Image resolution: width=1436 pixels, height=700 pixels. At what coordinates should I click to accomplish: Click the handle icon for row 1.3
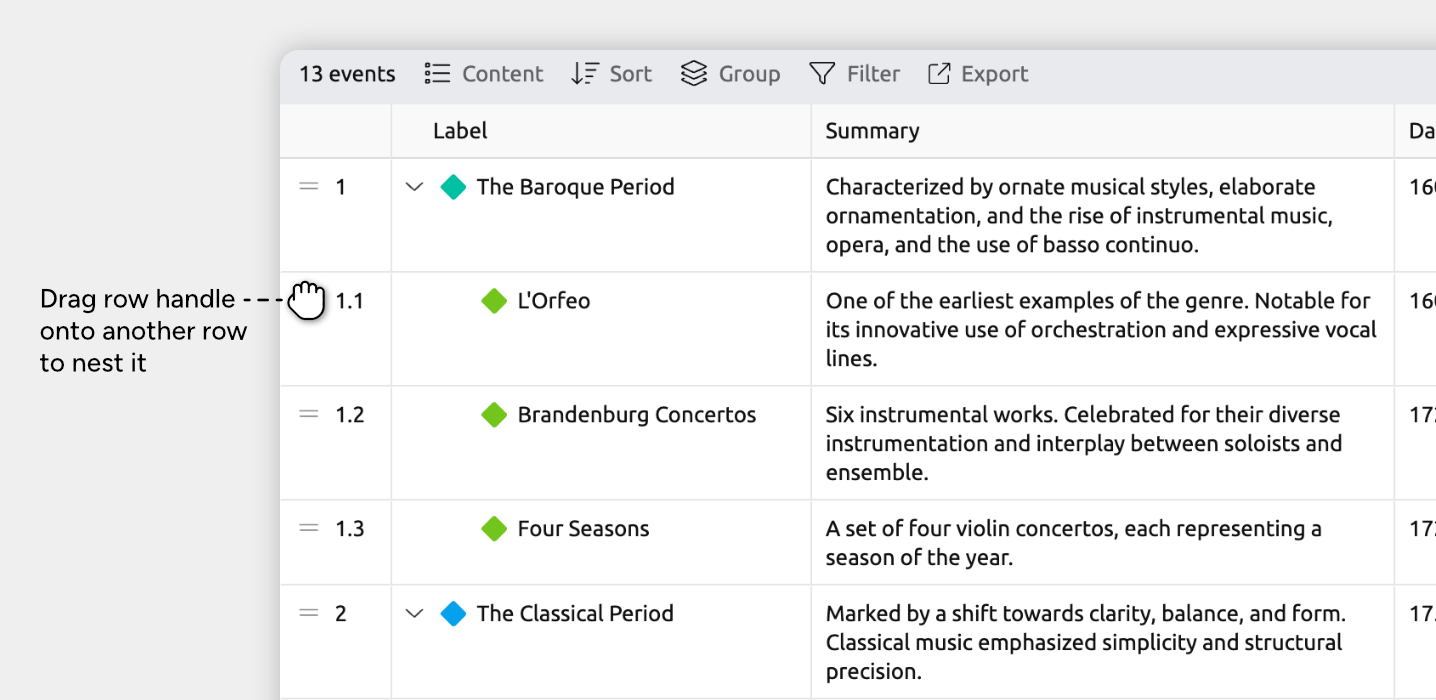click(309, 528)
